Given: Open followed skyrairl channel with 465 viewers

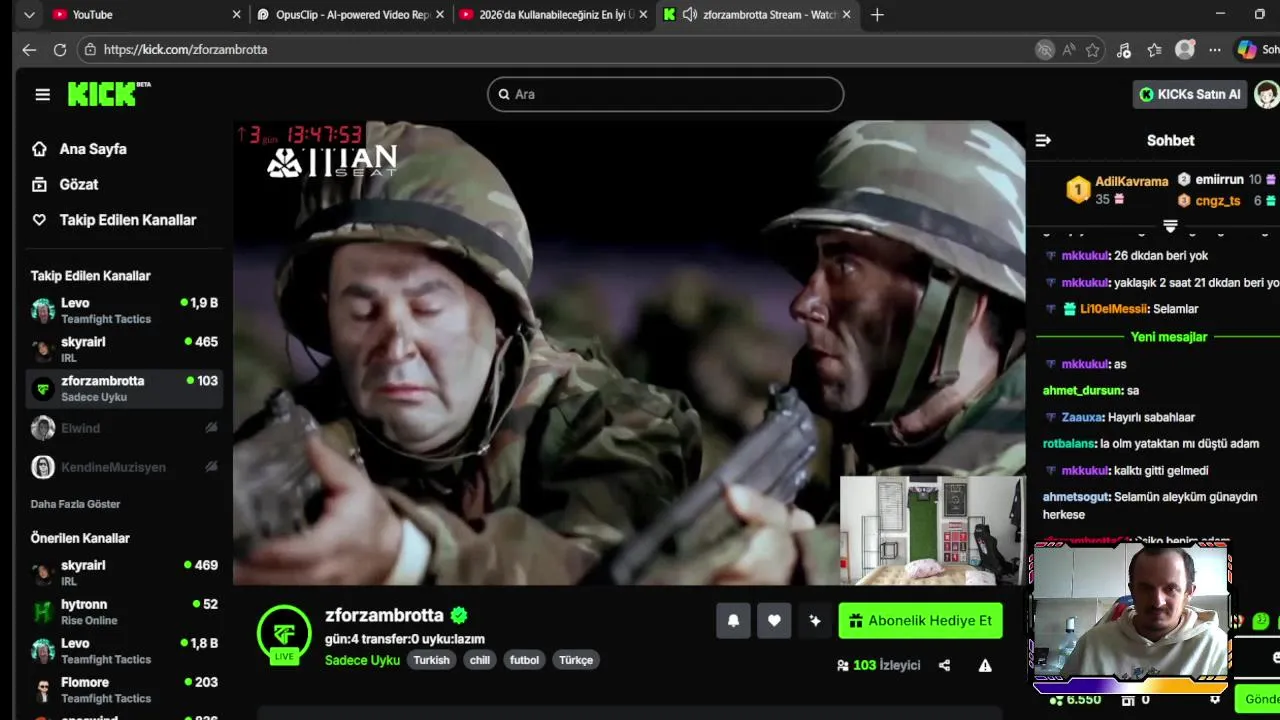Looking at the screenshot, I should [124, 349].
